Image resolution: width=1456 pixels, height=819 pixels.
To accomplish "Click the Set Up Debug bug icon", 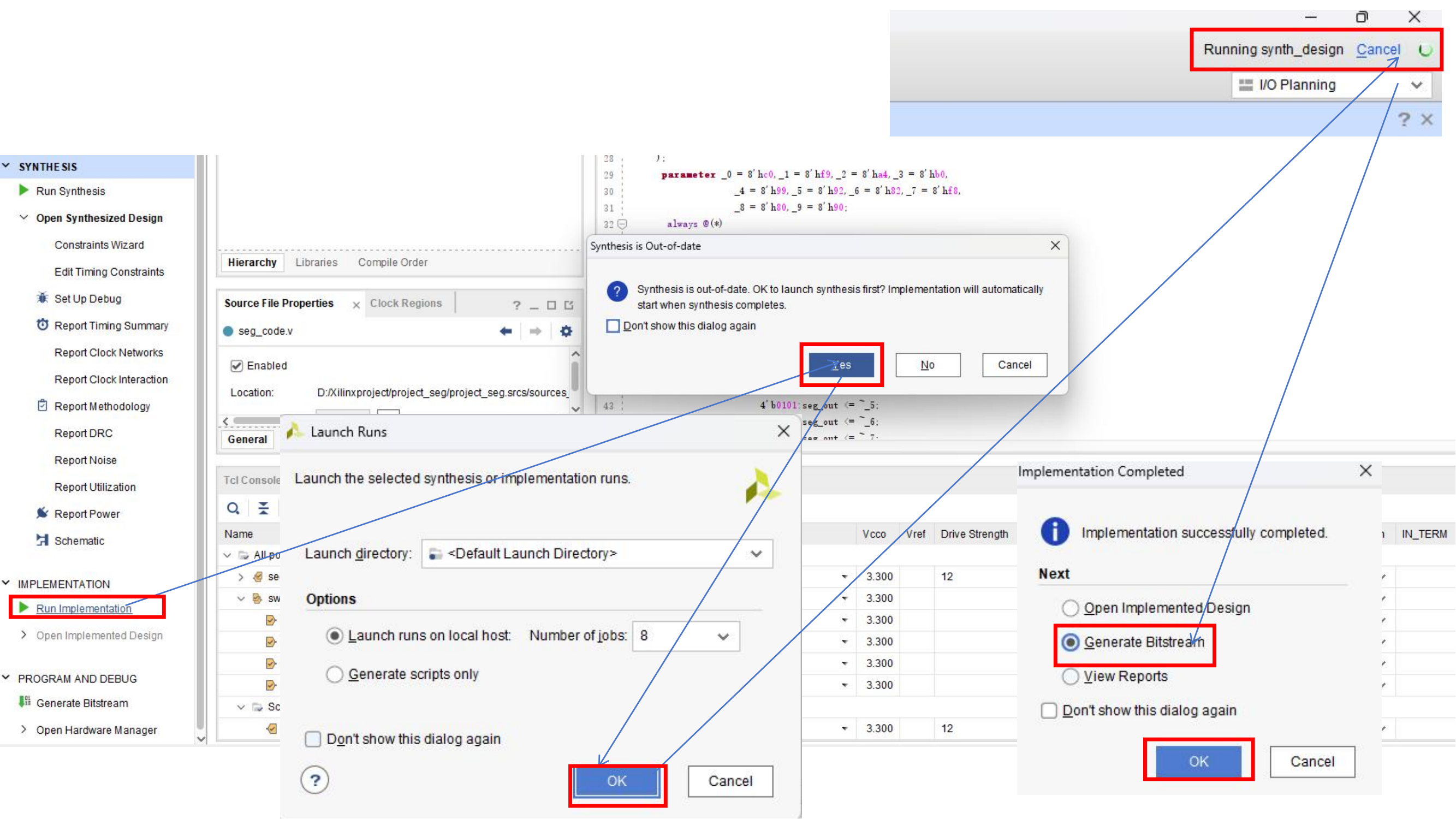I will click(x=43, y=298).
